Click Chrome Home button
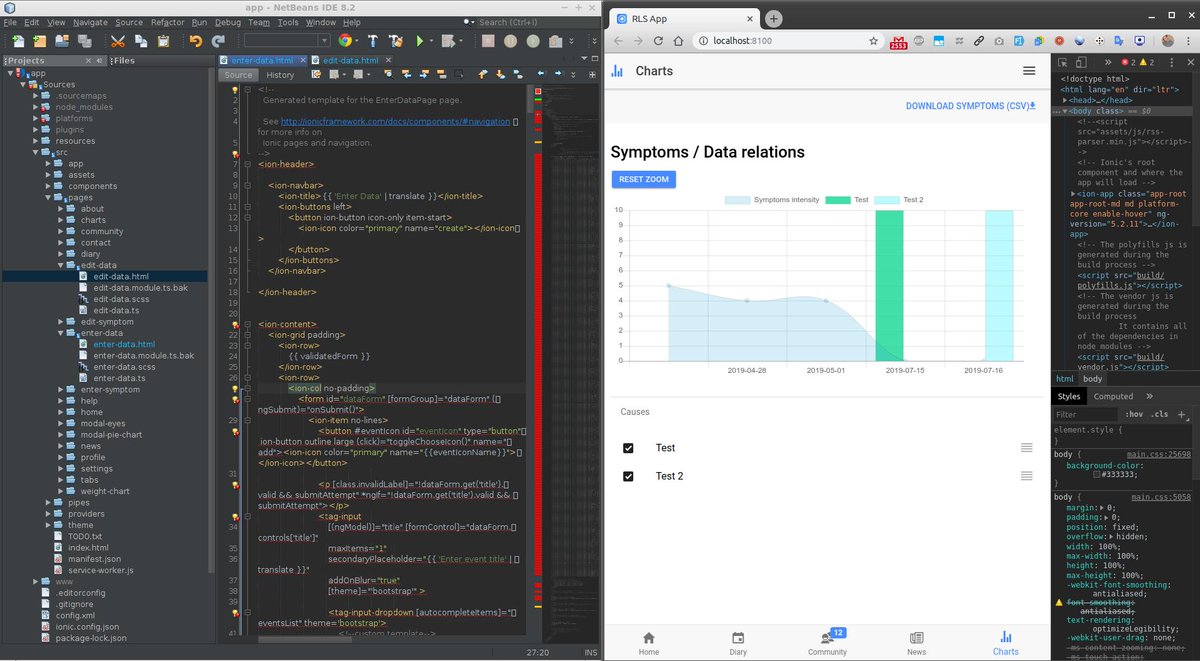The image size is (1200, 661). pos(679,41)
